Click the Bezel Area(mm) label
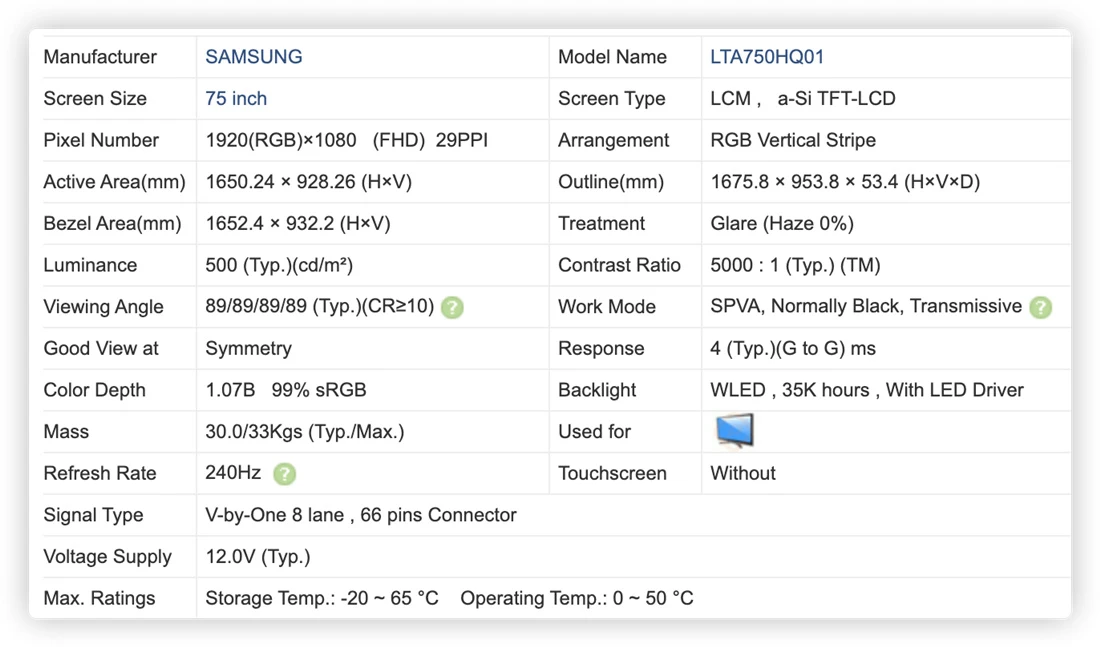Image resolution: width=1100 pixels, height=647 pixels. (x=112, y=223)
